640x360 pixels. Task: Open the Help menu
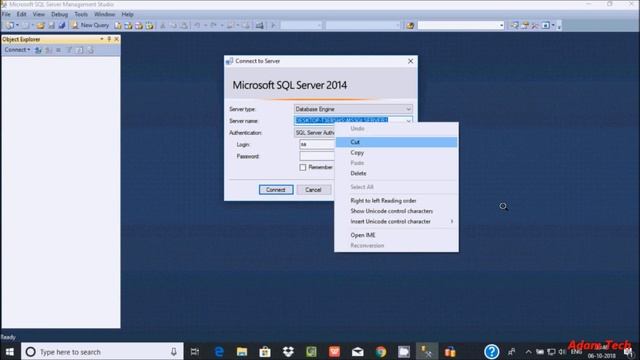point(127,14)
